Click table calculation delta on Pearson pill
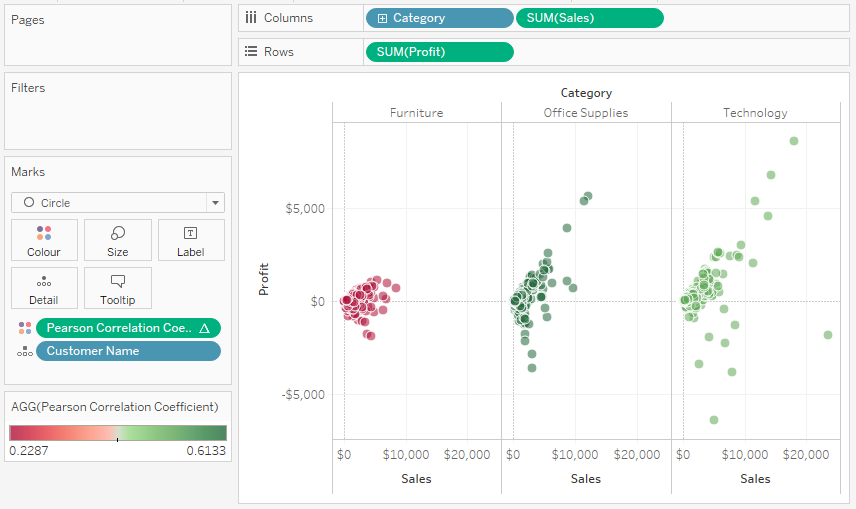856x509 pixels. 205,328
